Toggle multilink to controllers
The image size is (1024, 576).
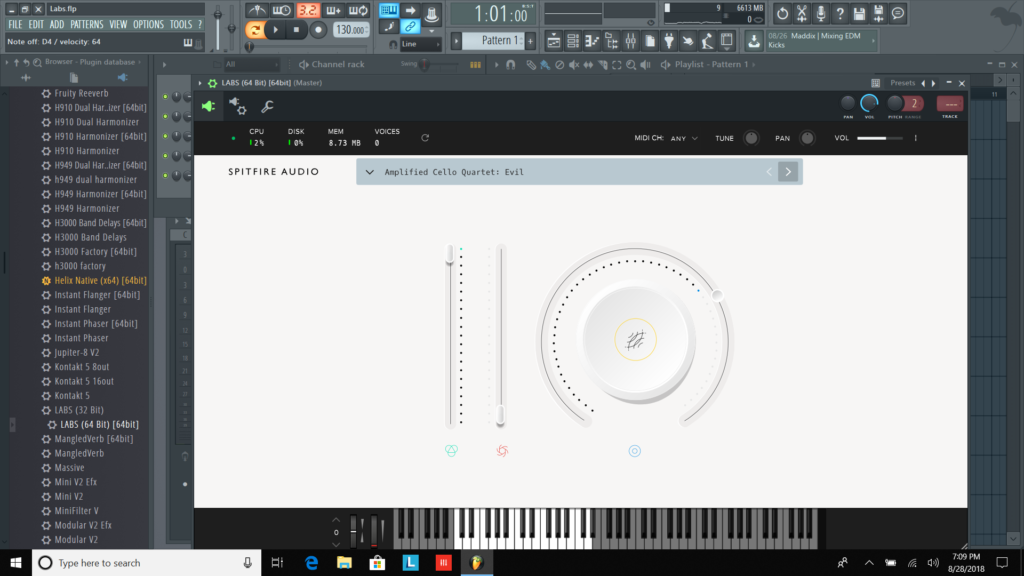coord(410,27)
